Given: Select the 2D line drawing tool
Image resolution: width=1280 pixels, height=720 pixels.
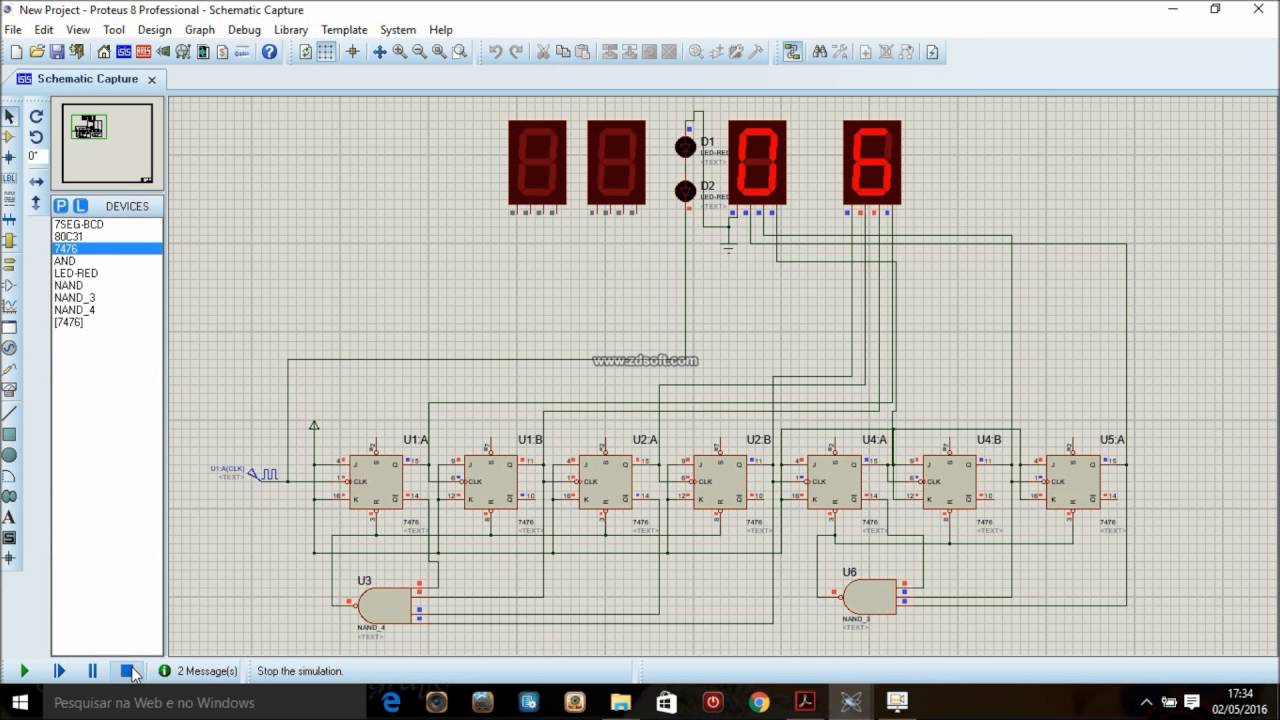Looking at the screenshot, I should tap(10, 413).
